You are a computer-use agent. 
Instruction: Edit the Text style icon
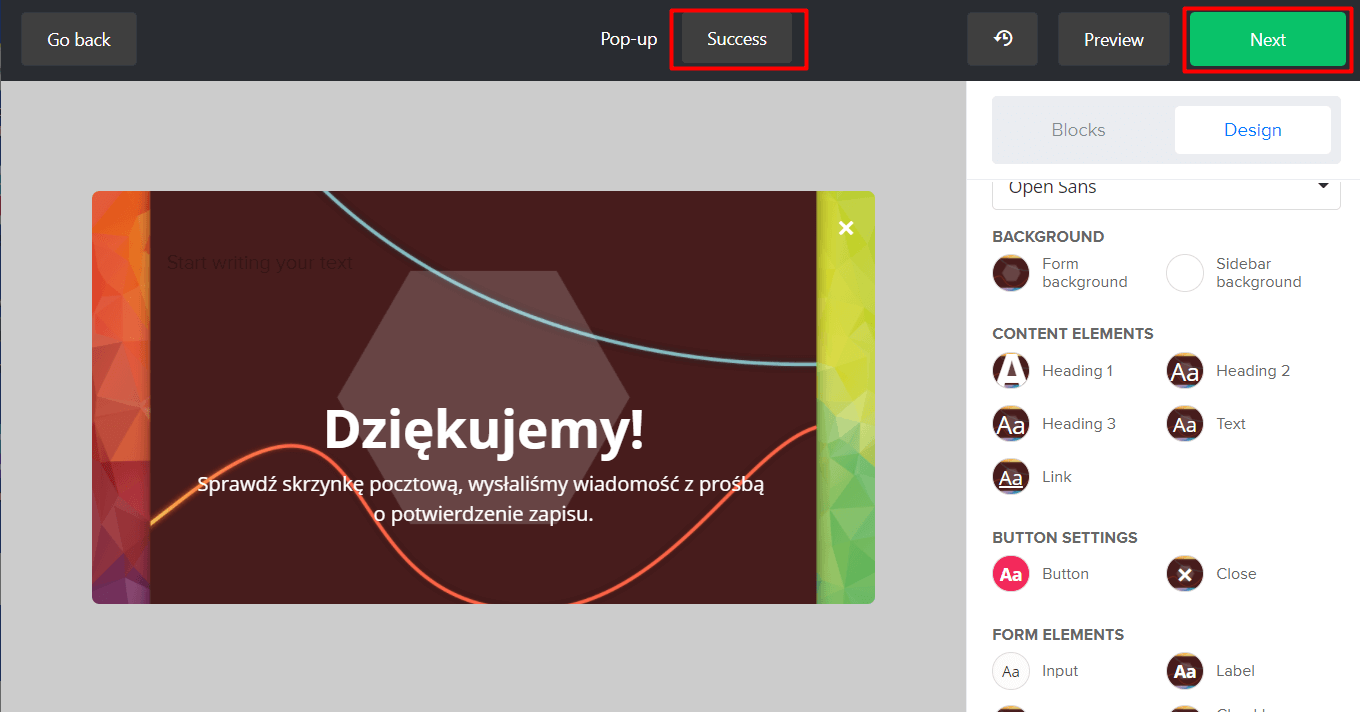click(x=1185, y=424)
